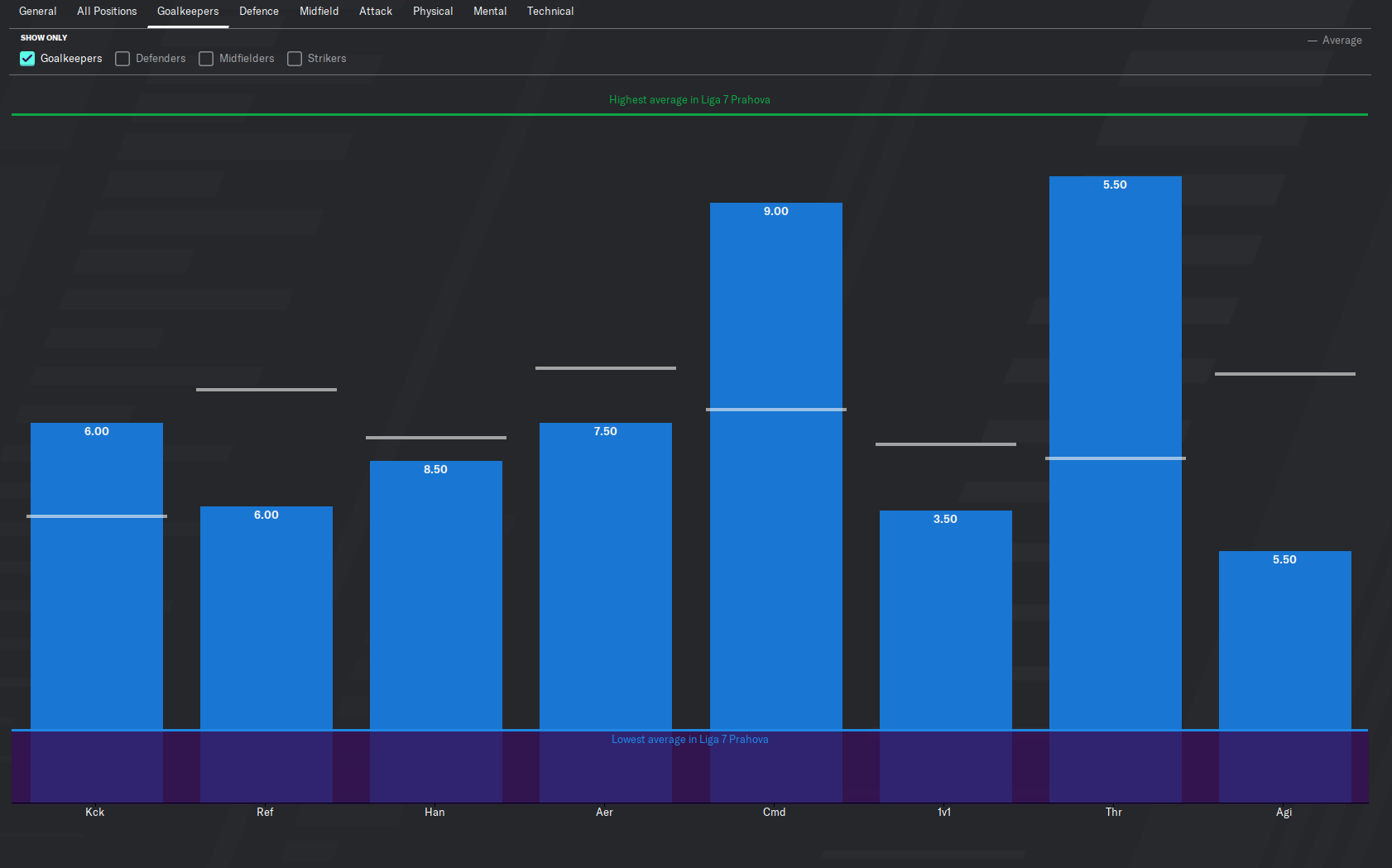1392x868 pixels.
Task: Open the Attack tab
Action: 376,12
